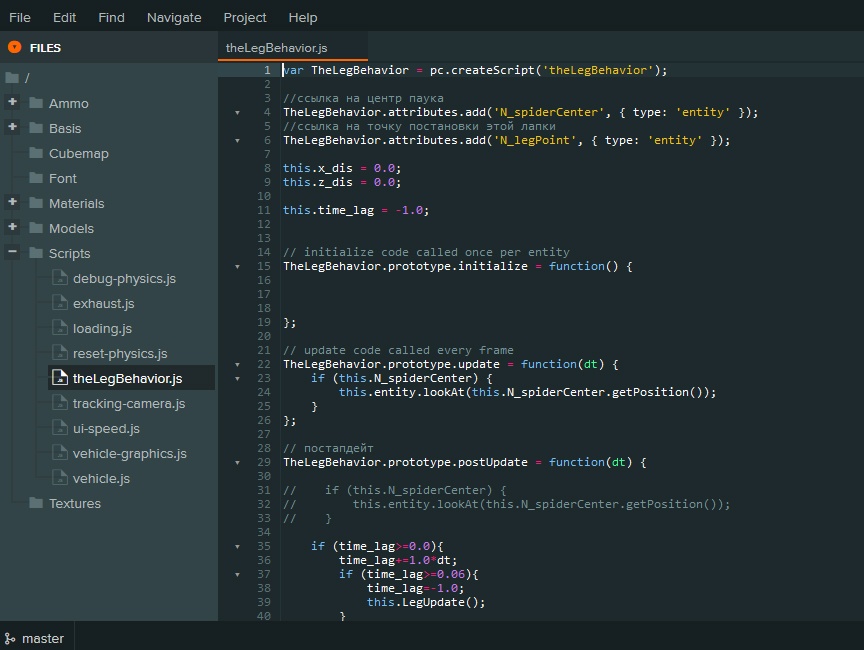The width and height of the screenshot is (864, 650).
Task: Expand the Basis folder with plus icon
Action: [x=12, y=127]
